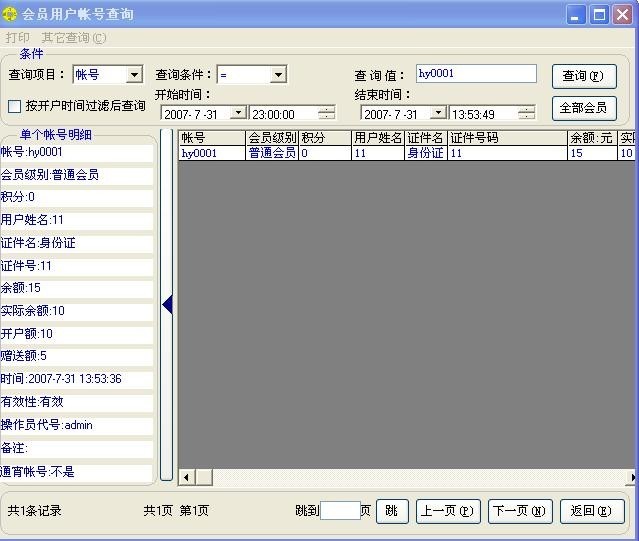Click the 跳到 page number input field
Screen dimensions: 639x541
point(340,510)
